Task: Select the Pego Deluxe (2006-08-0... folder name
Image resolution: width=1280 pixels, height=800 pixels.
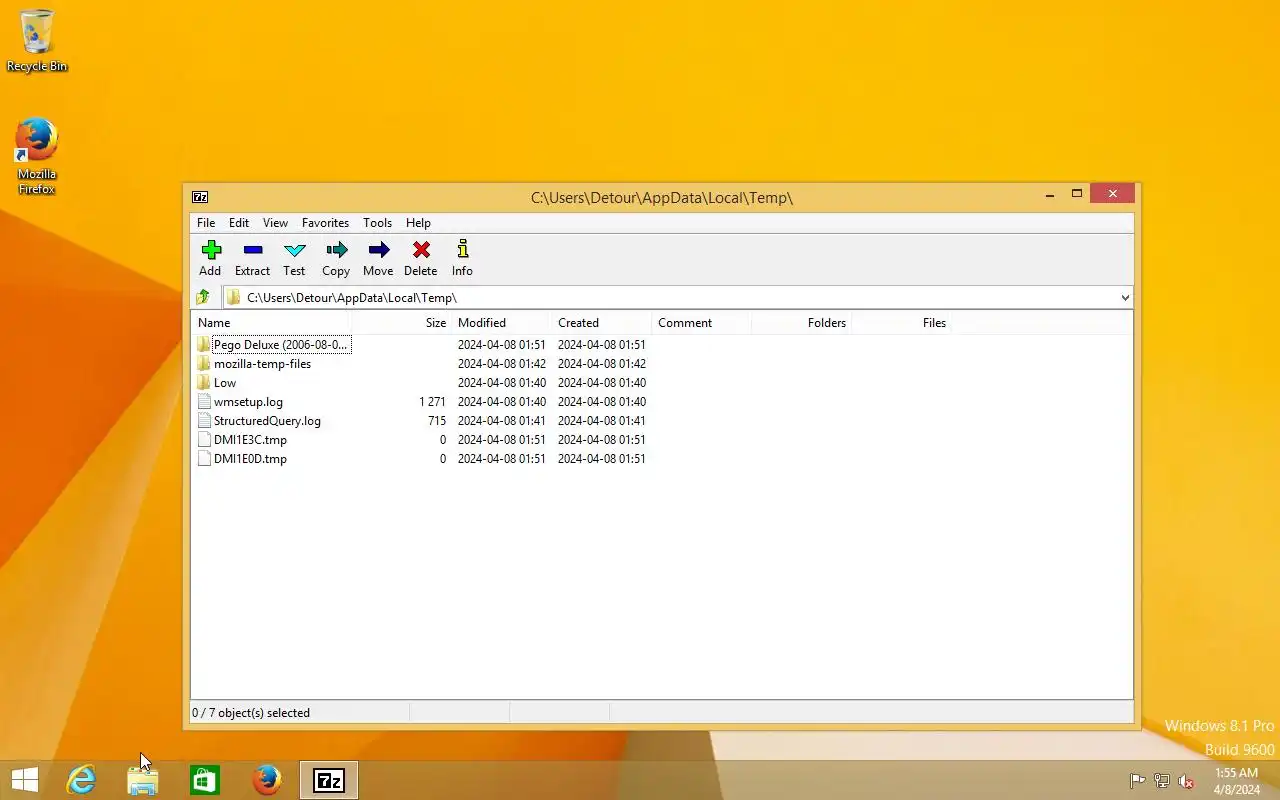Action: tap(281, 345)
